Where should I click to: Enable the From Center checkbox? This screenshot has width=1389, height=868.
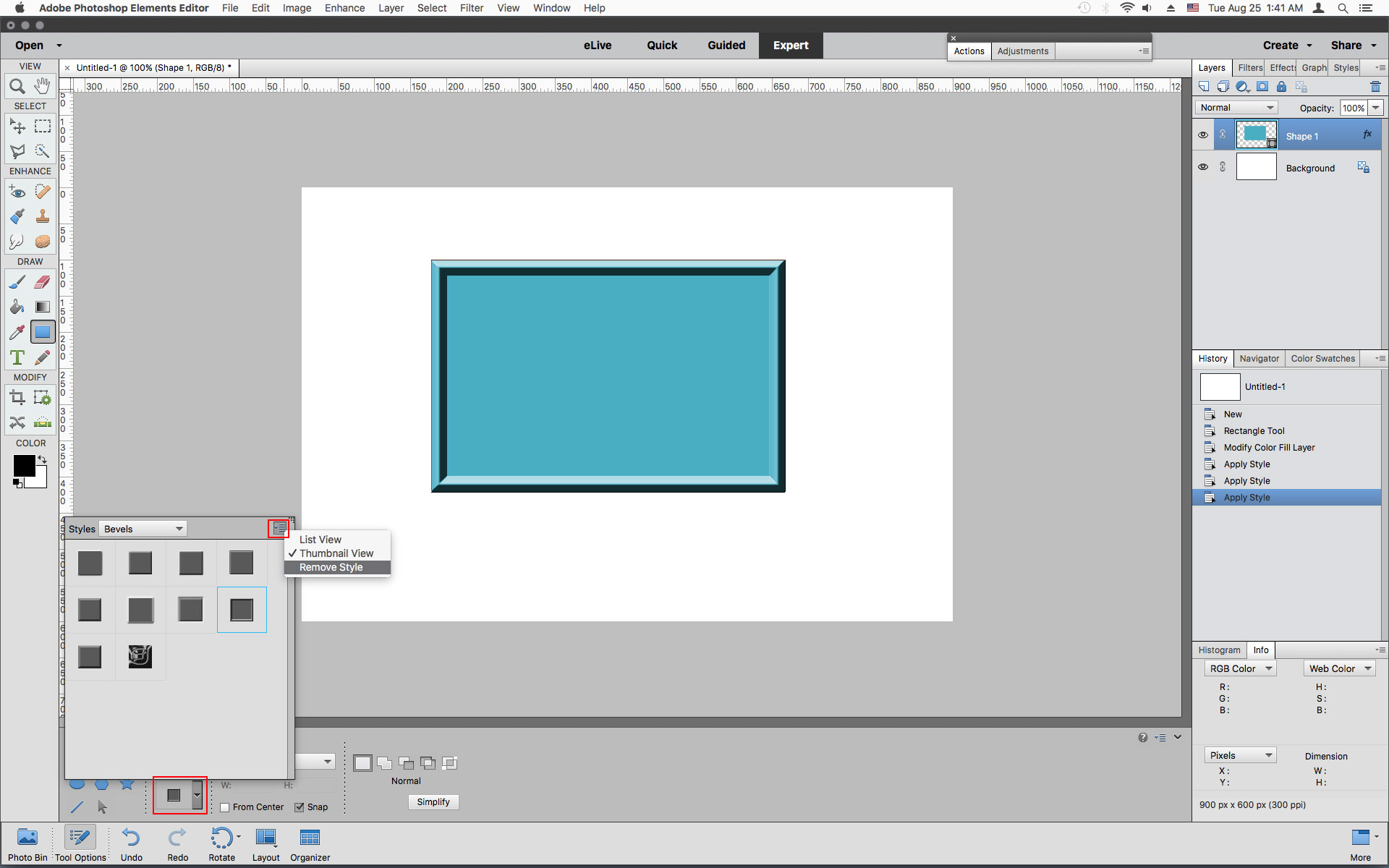225,807
